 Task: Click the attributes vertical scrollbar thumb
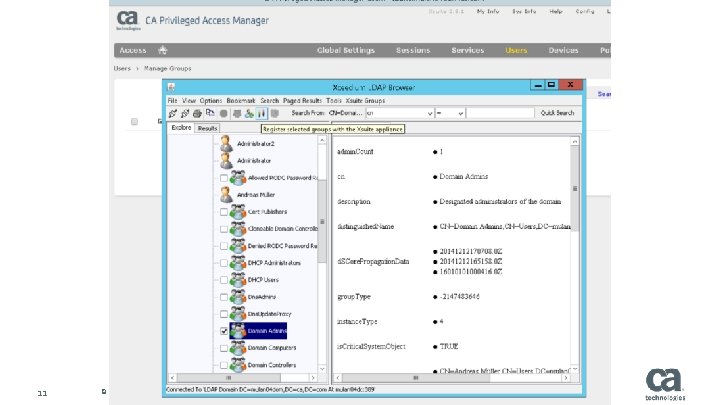click(x=574, y=189)
